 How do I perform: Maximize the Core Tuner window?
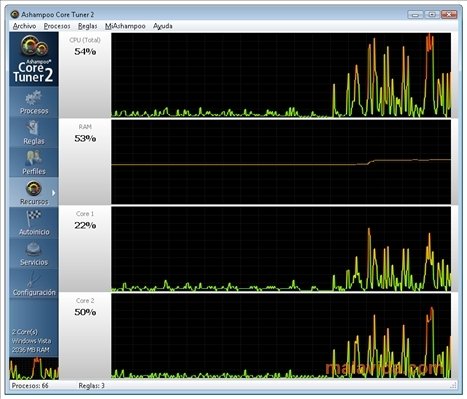click(x=432, y=14)
